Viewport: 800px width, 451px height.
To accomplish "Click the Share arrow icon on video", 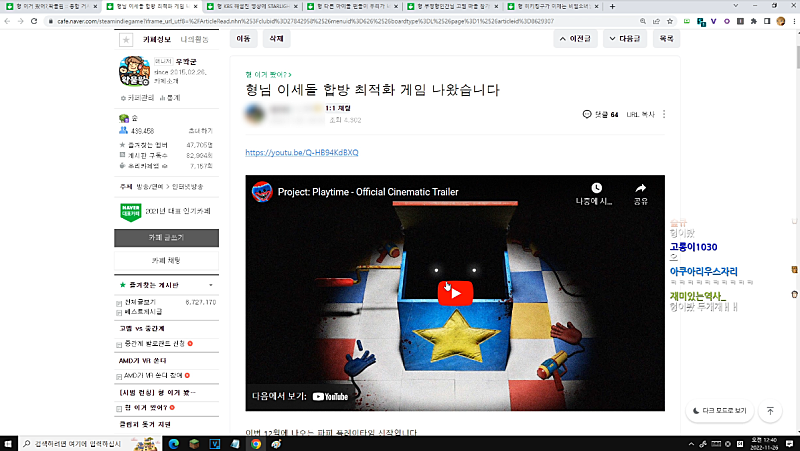I will click(641, 188).
